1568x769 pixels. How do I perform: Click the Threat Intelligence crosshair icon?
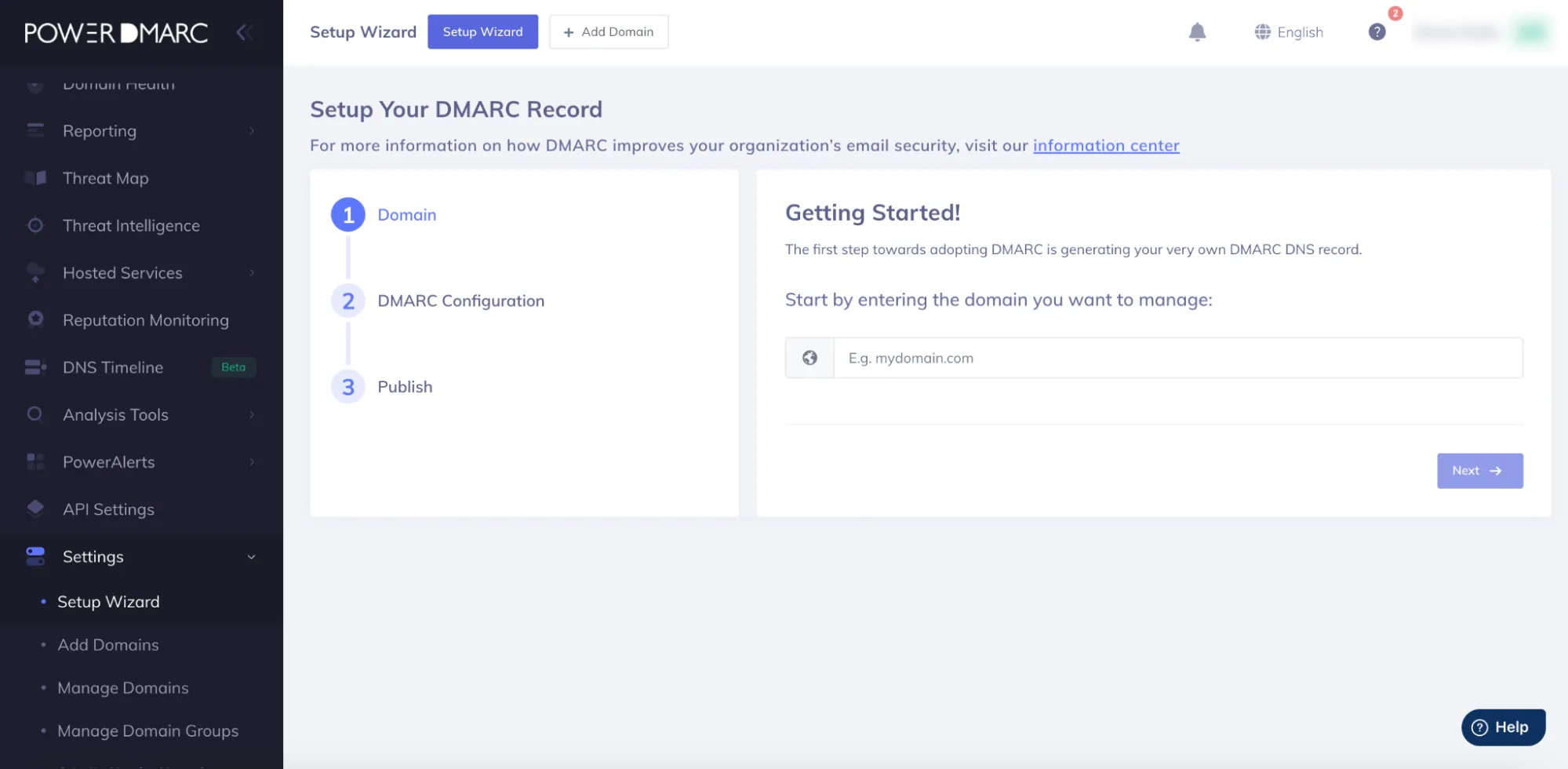pyautogui.click(x=35, y=225)
